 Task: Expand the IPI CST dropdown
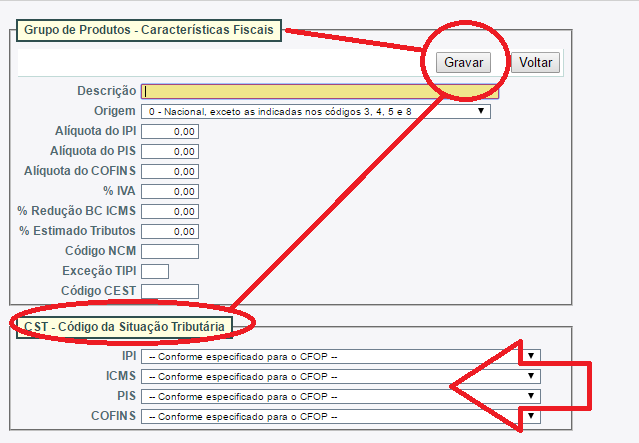pyautogui.click(x=340, y=356)
